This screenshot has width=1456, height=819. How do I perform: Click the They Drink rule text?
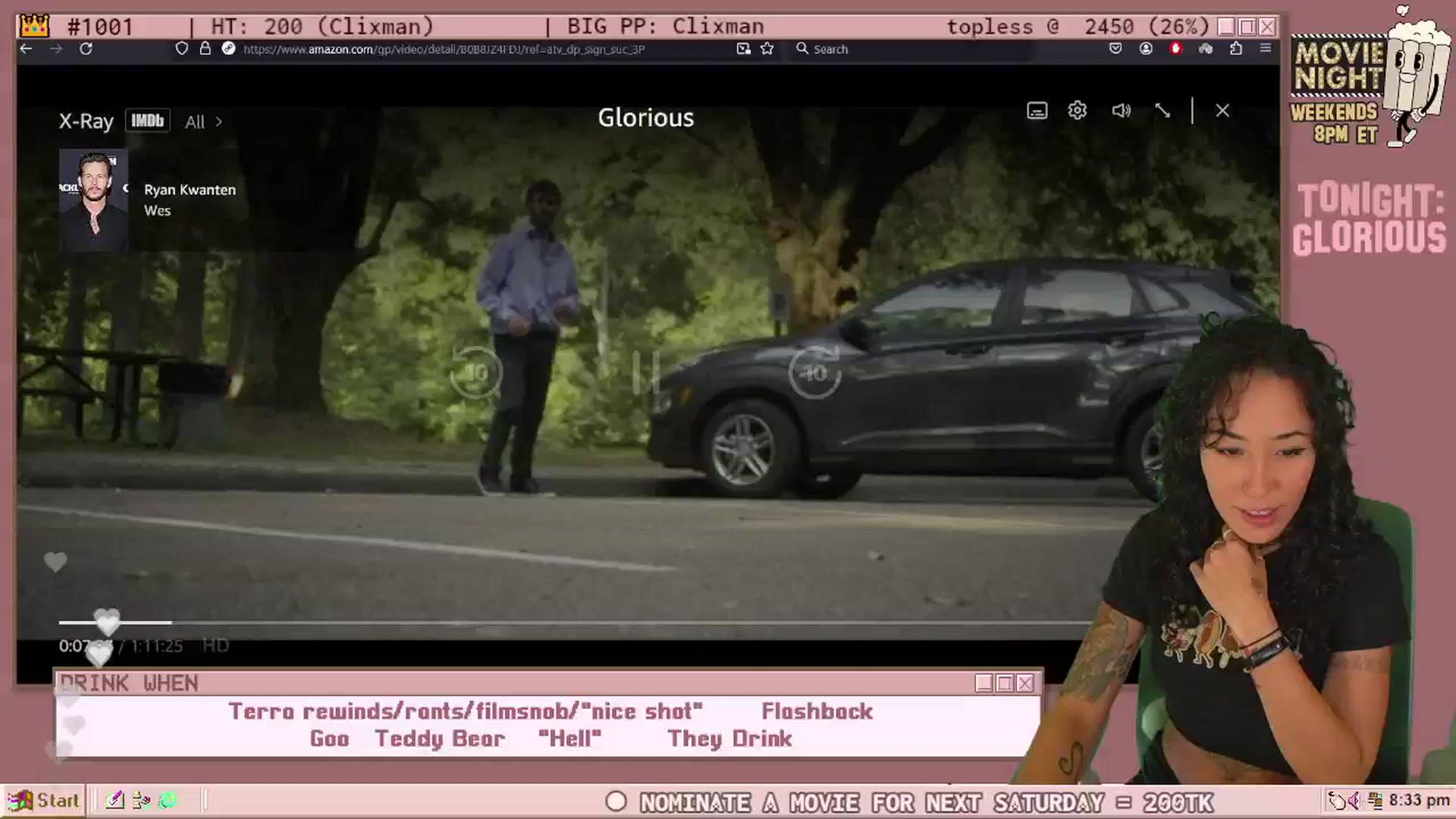[x=730, y=739]
